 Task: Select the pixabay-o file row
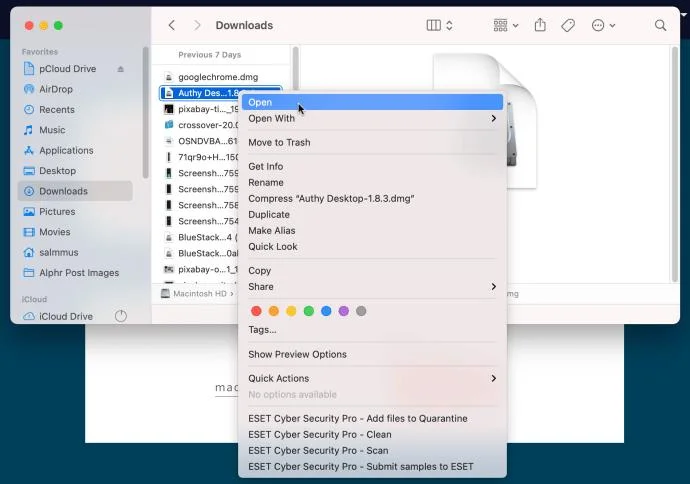pos(200,269)
